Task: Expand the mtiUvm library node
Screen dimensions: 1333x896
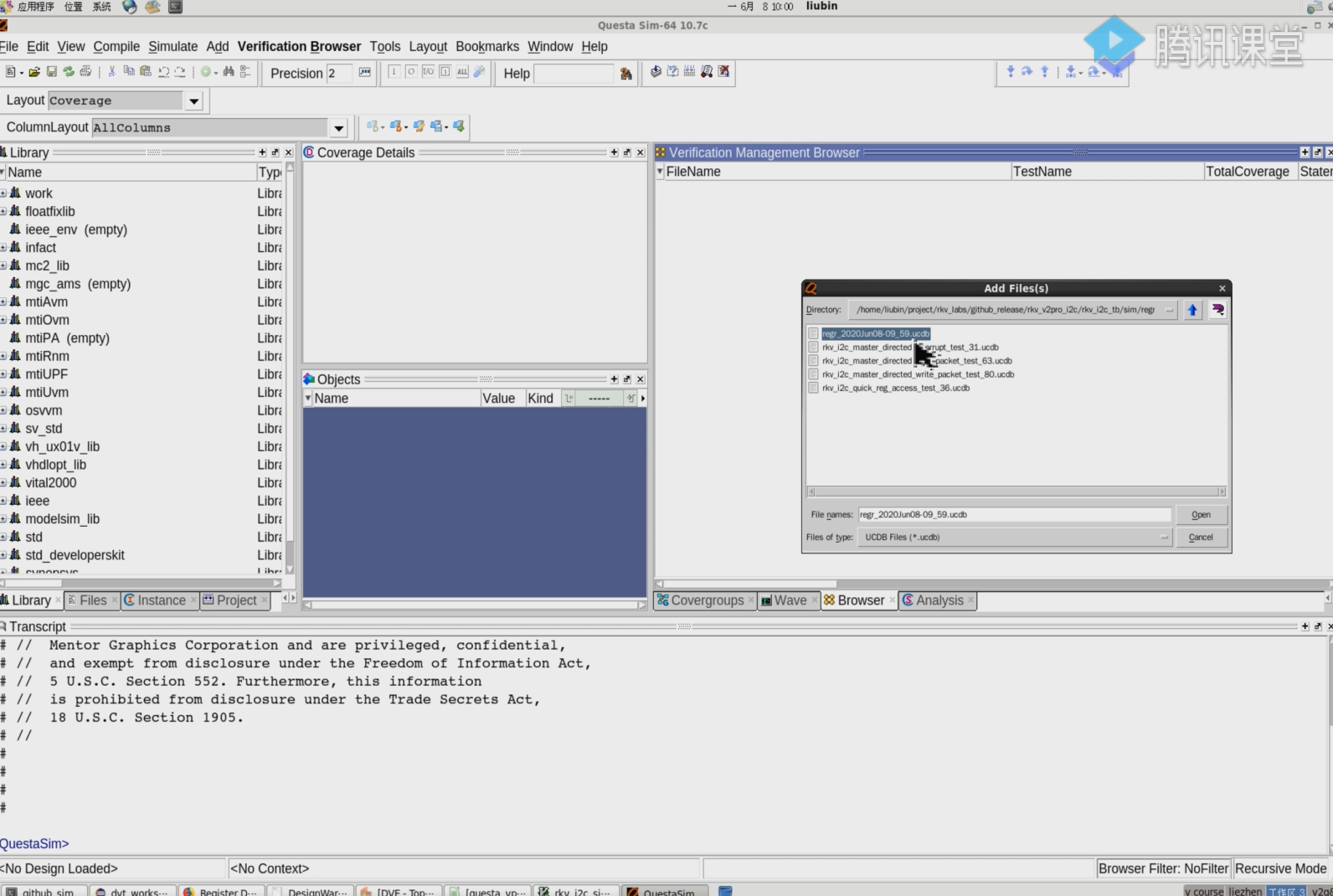Action: [x=3, y=393]
